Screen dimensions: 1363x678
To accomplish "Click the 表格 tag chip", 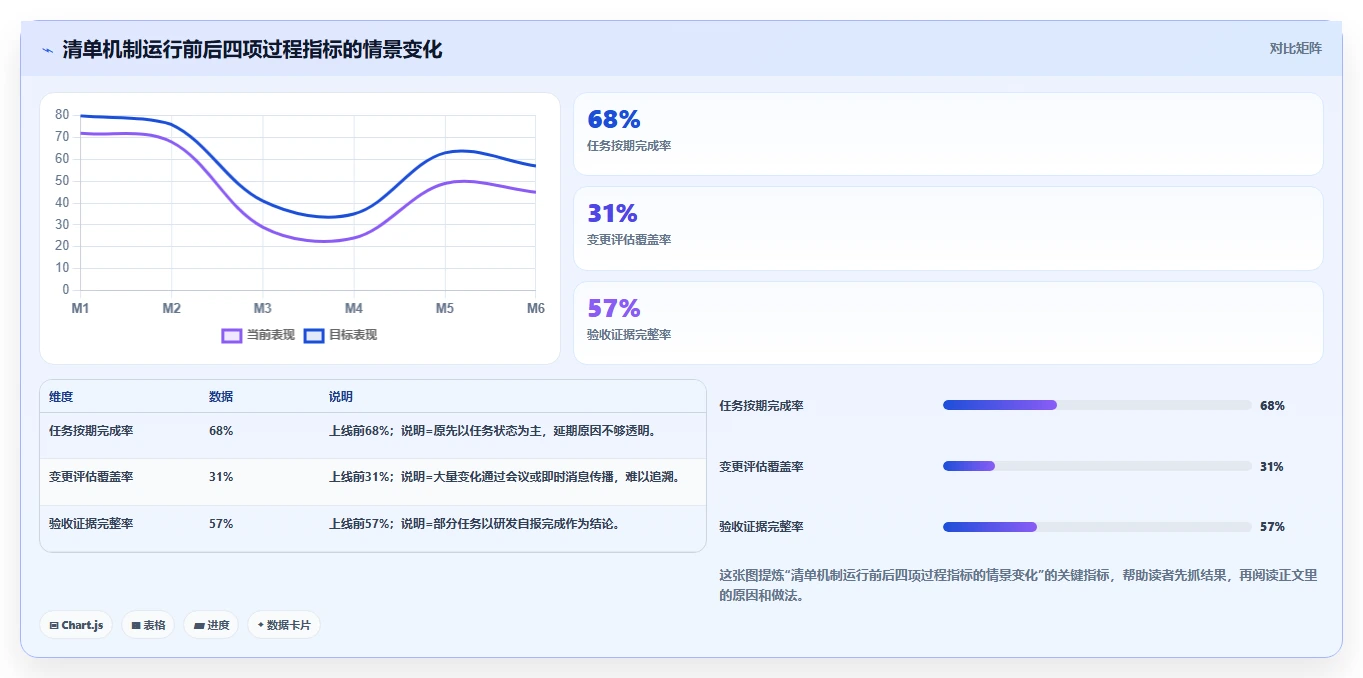I will (x=148, y=625).
